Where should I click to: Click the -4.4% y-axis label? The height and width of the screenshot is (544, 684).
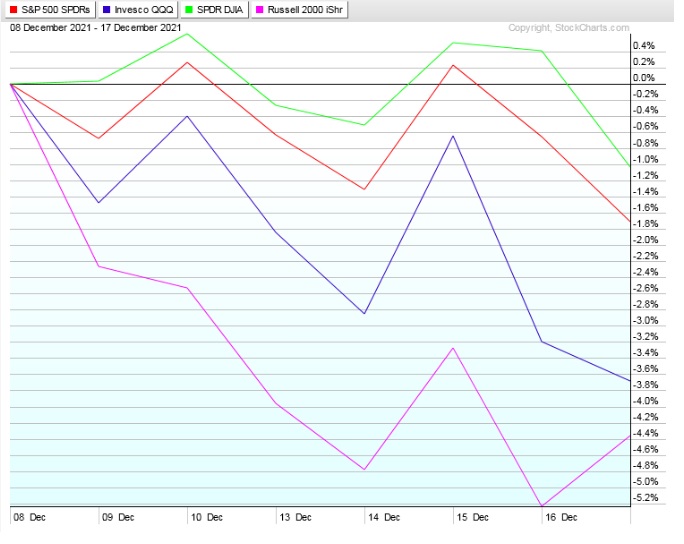coord(645,433)
